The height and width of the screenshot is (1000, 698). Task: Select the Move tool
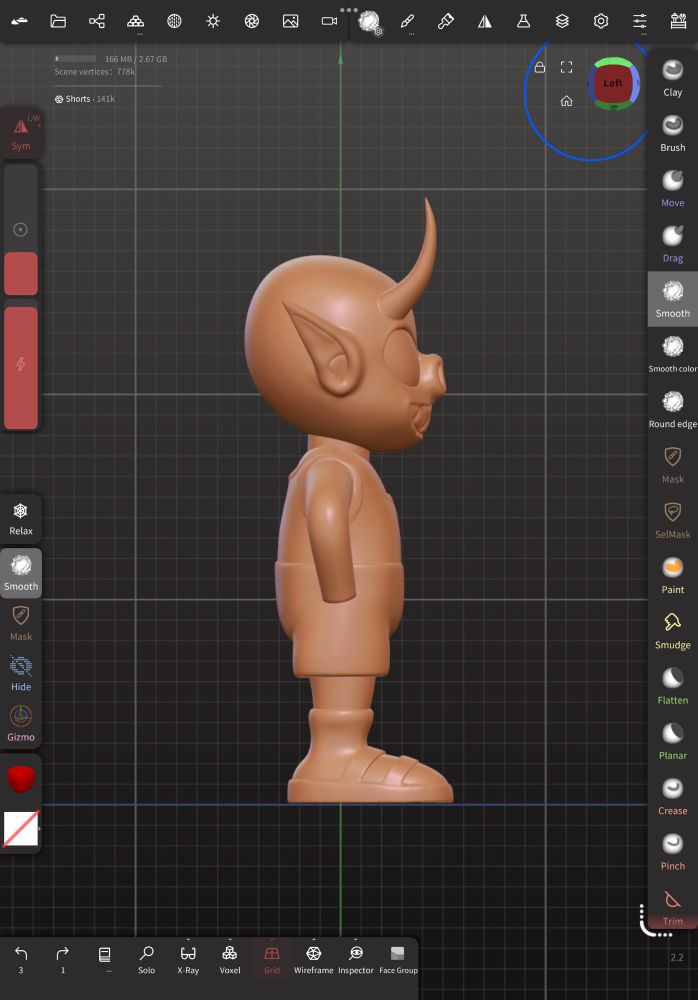[672, 189]
